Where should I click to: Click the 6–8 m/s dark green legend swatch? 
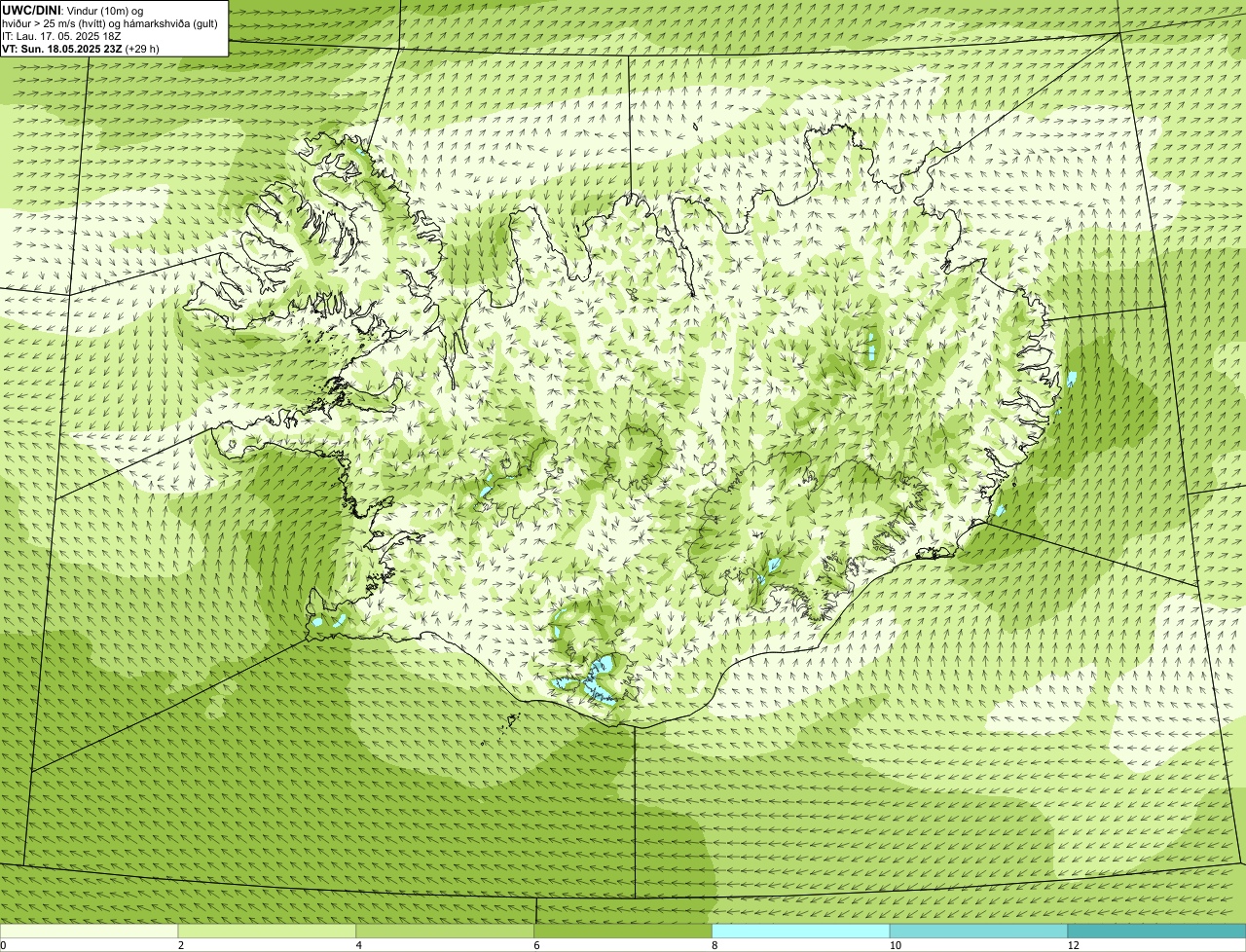tap(623, 932)
